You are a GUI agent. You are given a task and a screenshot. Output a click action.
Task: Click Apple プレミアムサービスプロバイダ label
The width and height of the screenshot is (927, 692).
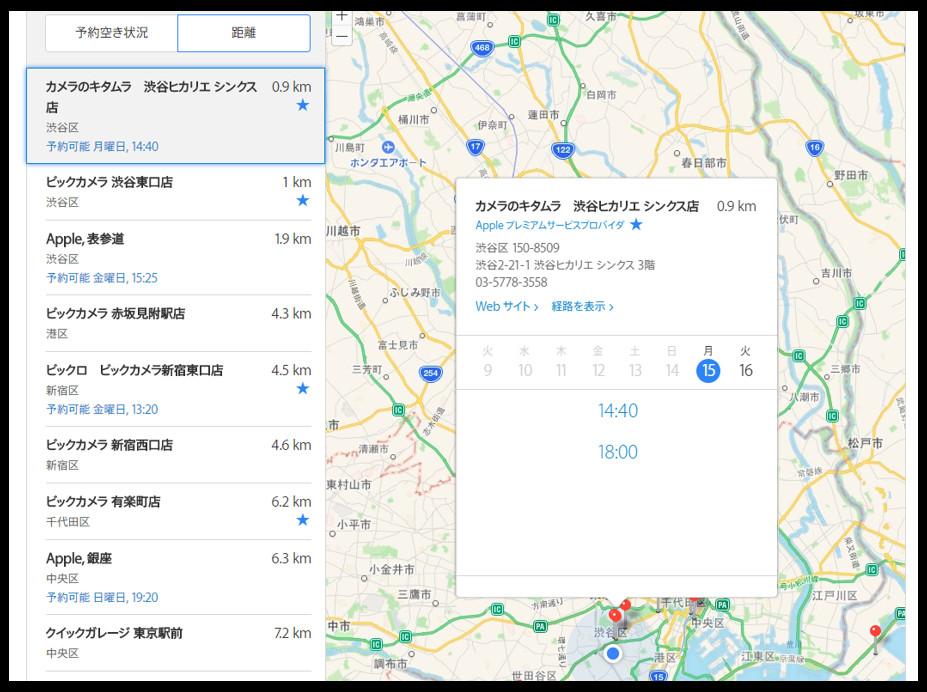point(549,225)
